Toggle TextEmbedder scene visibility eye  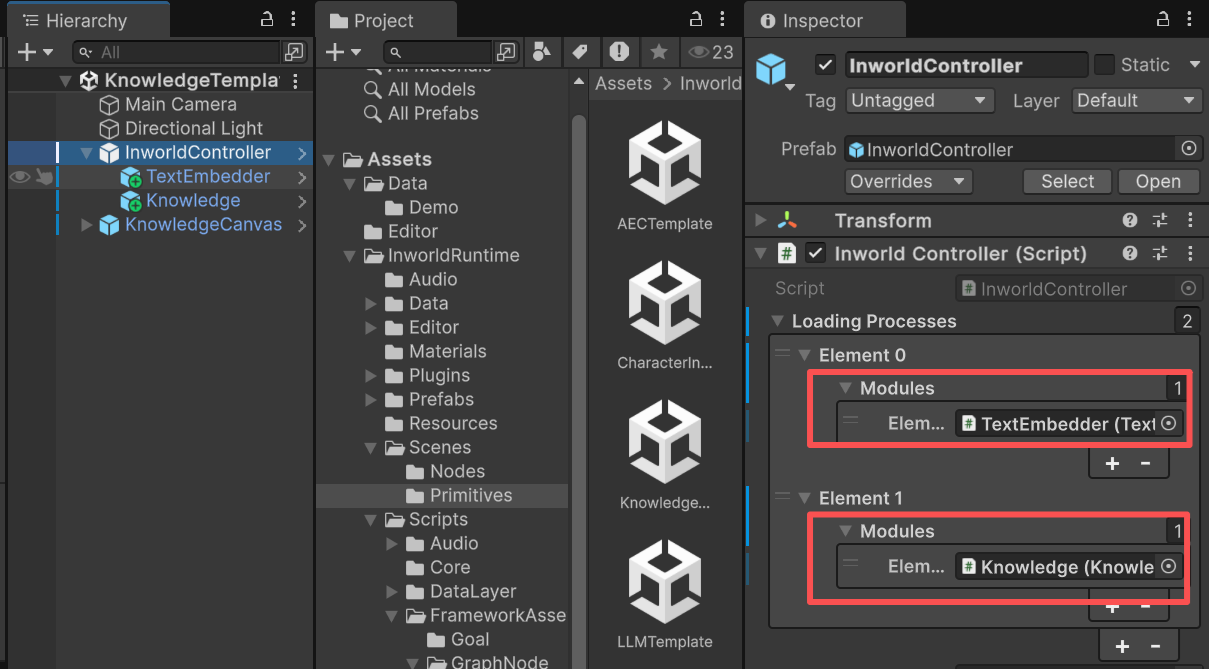click(19, 177)
